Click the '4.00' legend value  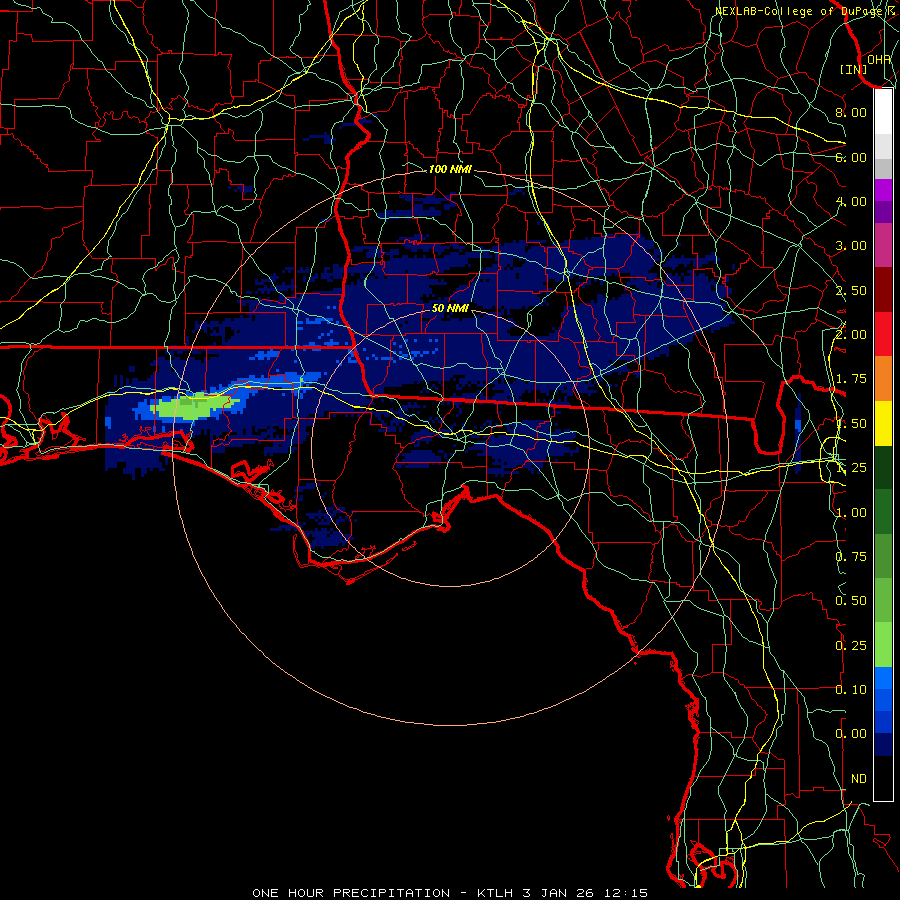tap(851, 201)
